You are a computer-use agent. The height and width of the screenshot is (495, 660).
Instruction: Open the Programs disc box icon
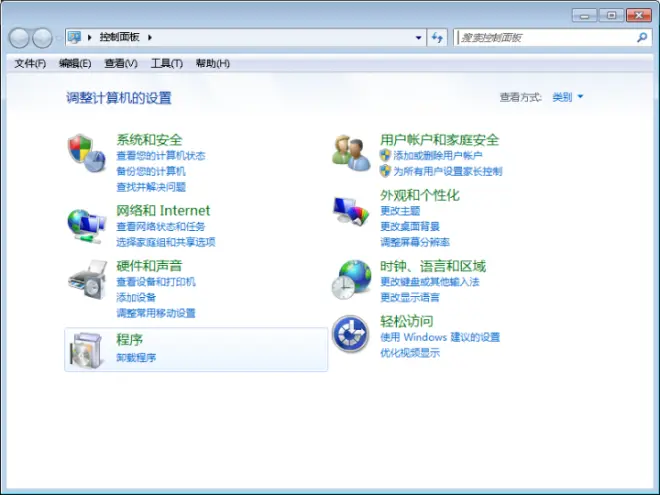click(x=87, y=350)
